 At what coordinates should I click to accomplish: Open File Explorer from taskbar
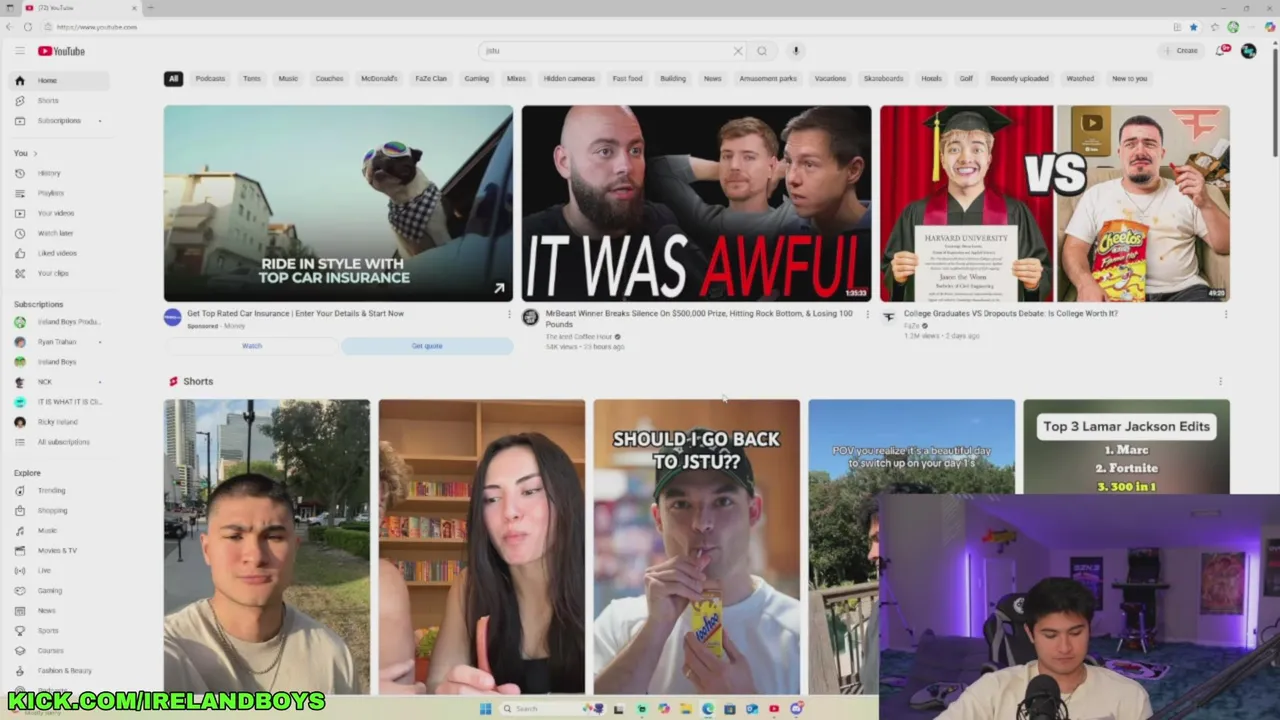click(686, 709)
